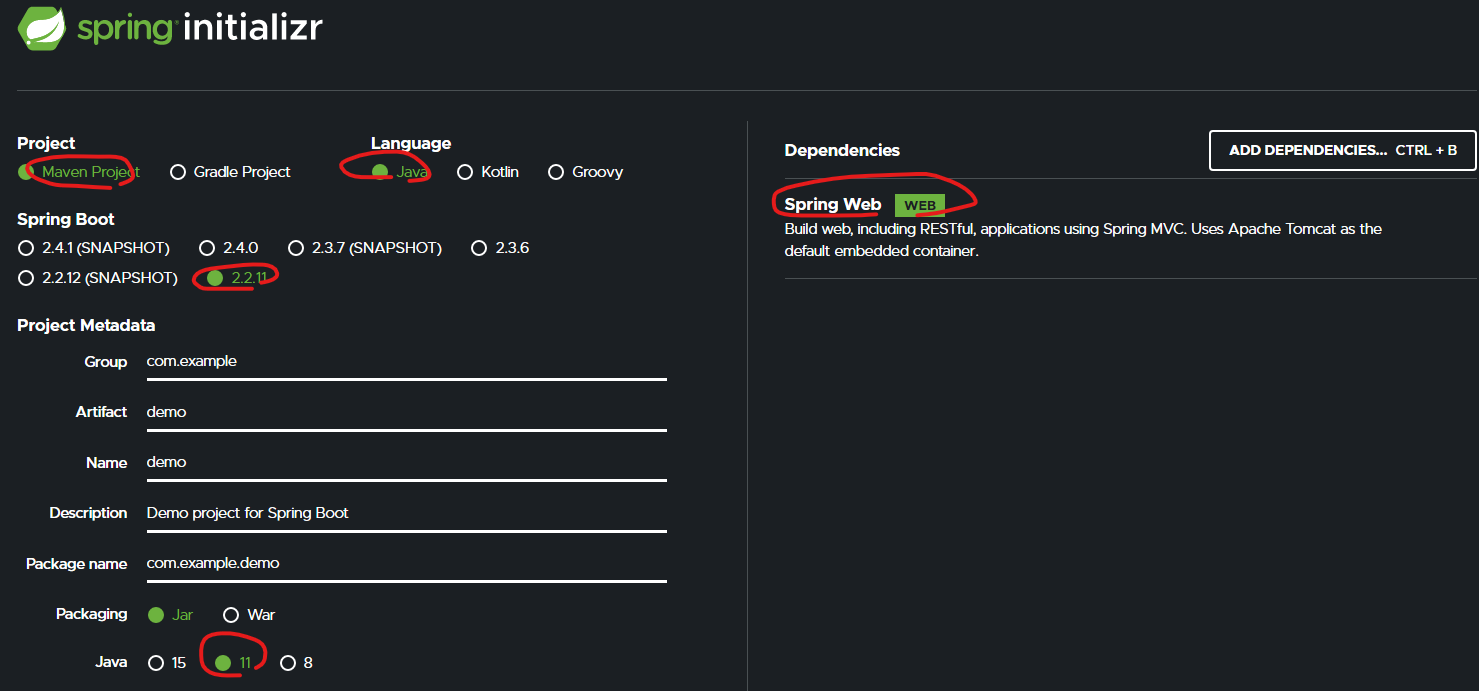Choose Java version 15
The width and height of the screenshot is (1479, 691).
(x=155, y=663)
